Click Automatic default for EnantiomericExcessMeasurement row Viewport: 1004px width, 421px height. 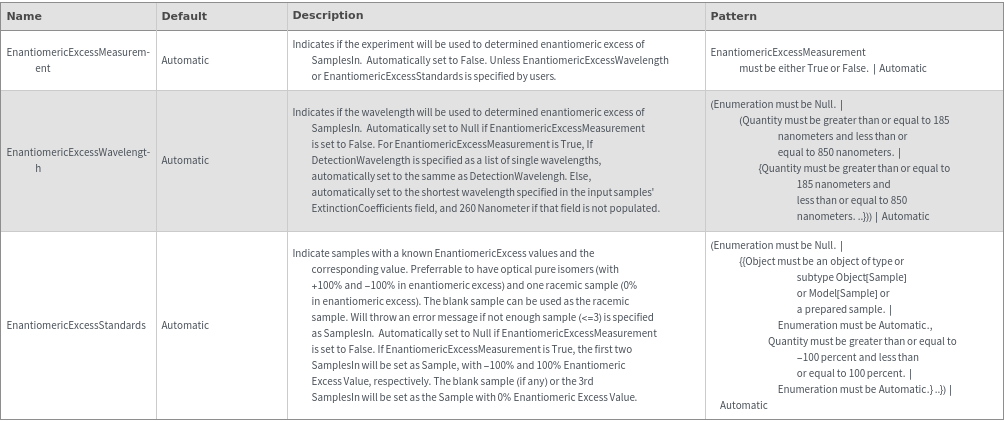(x=185, y=60)
